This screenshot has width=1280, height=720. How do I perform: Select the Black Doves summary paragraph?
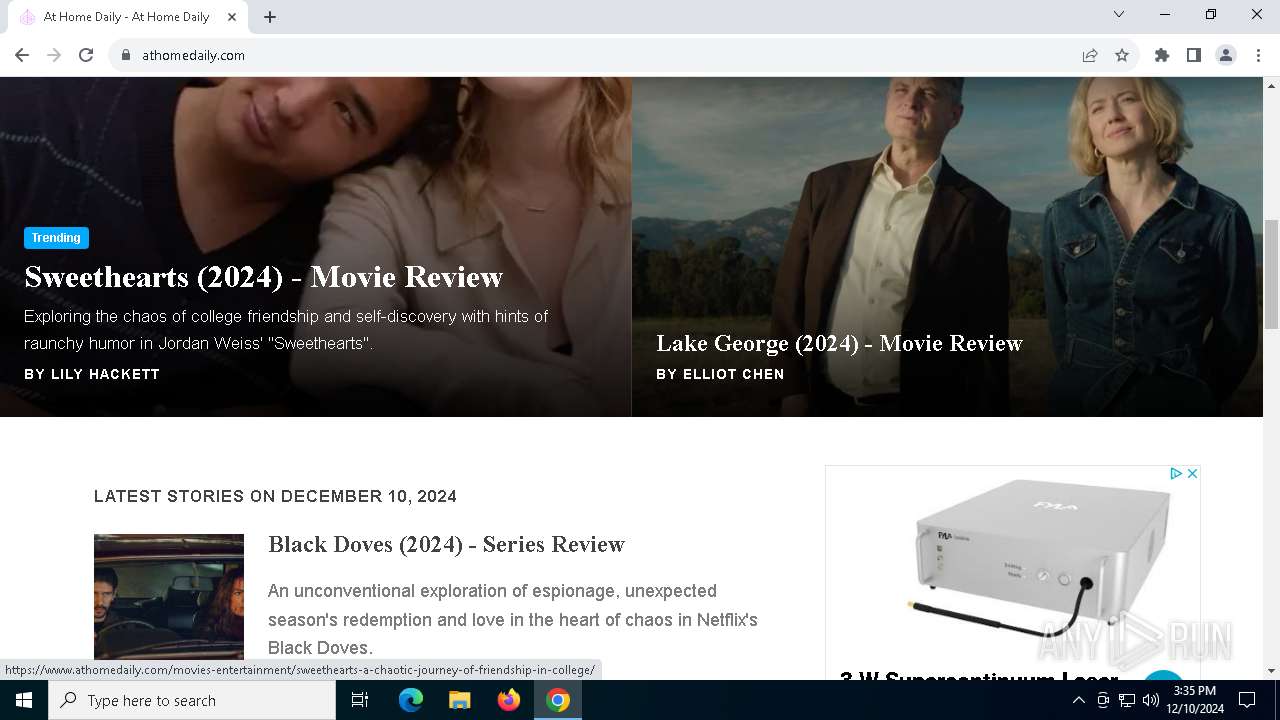513,619
